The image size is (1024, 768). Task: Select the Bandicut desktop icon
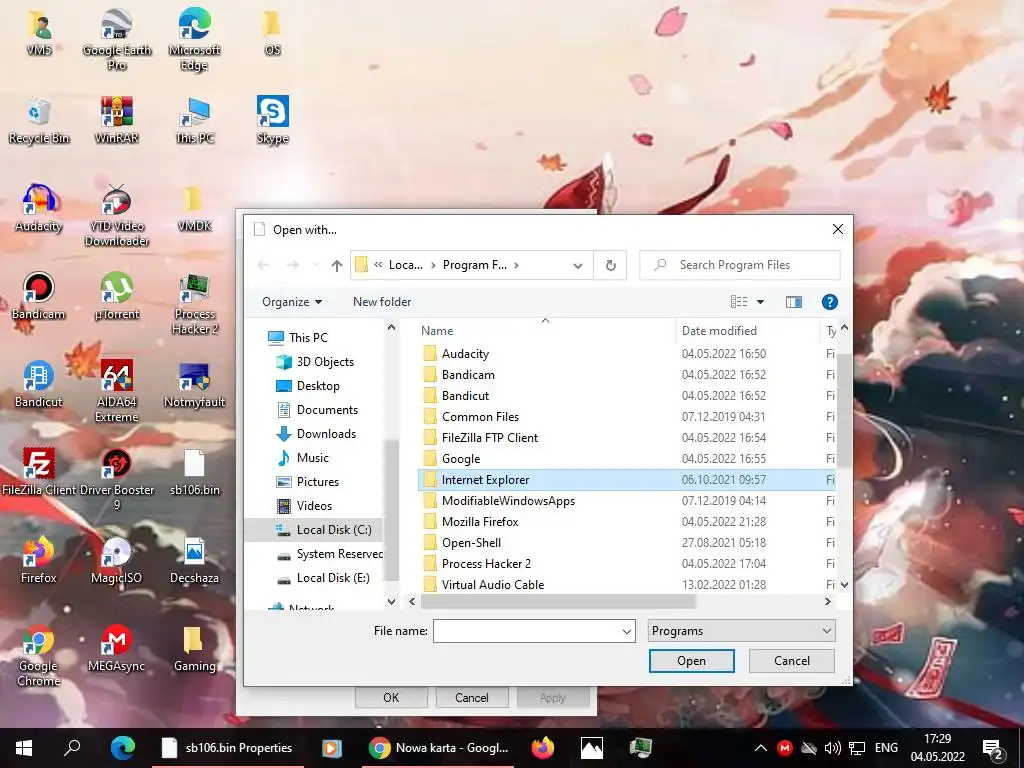[x=39, y=385]
